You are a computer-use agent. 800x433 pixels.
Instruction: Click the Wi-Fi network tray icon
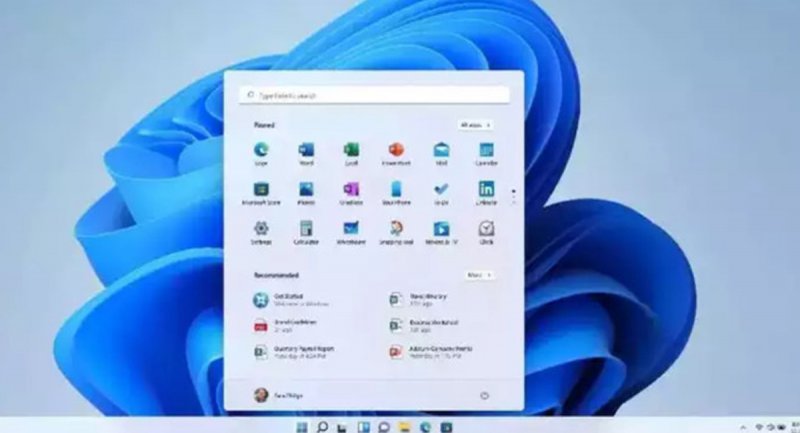tap(759, 427)
